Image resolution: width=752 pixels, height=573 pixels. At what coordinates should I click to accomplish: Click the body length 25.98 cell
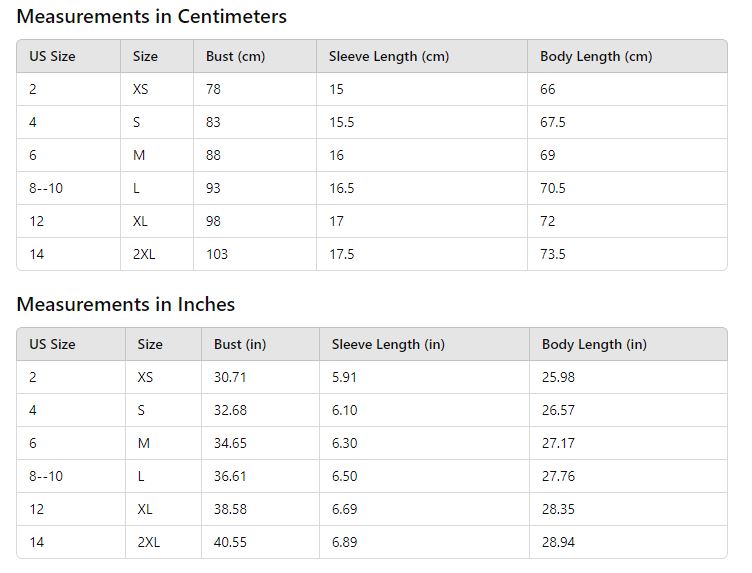coord(558,378)
